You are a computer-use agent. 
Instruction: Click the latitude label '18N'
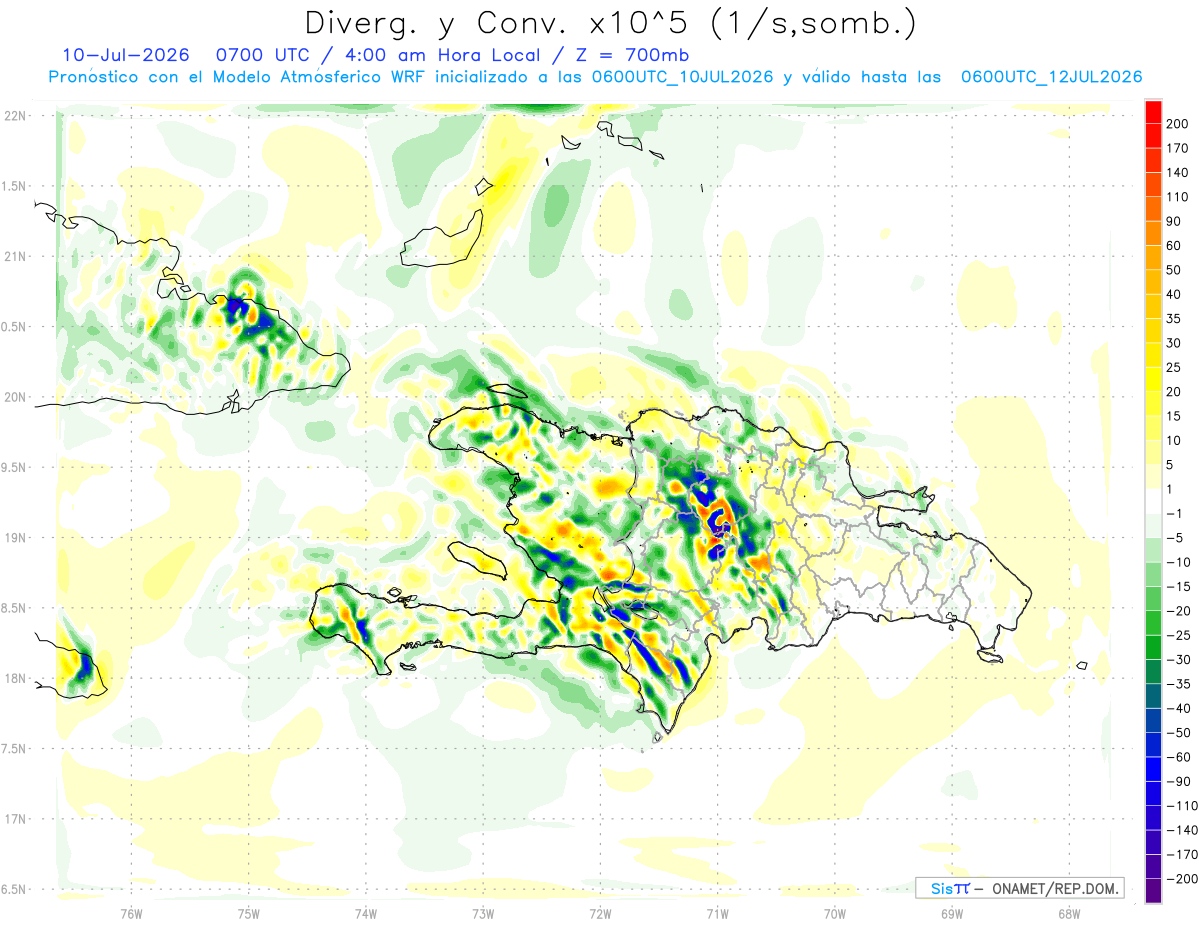[15, 678]
